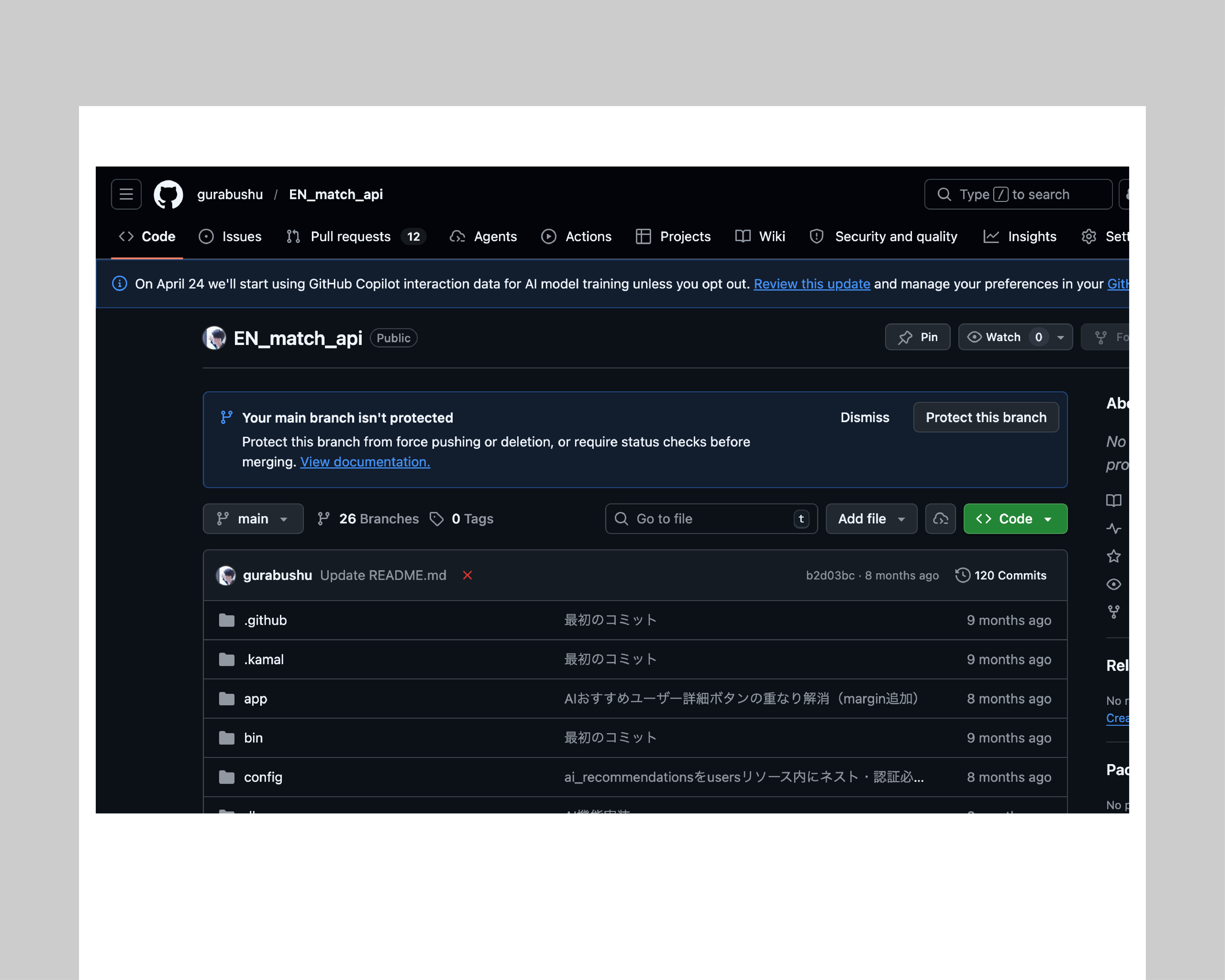Open the main branch selector dropdown
The width and height of the screenshot is (1225, 980).
pos(253,519)
